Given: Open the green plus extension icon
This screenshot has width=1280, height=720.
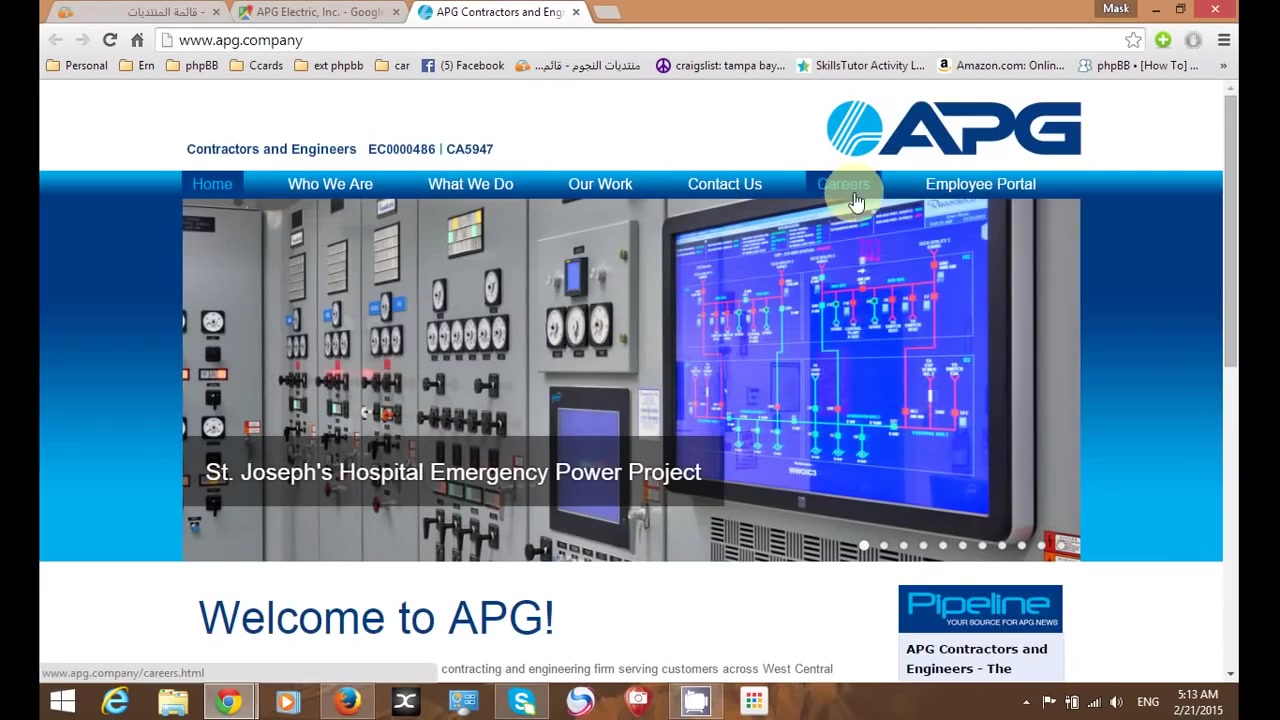Looking at the screenshot, I should tap(1163, 40).
